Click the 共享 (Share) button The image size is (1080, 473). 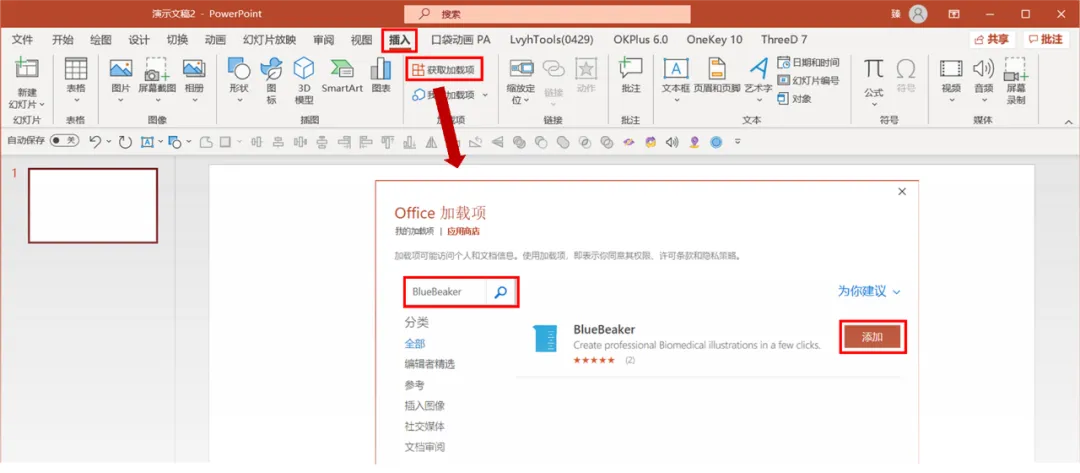coord(992,39)
